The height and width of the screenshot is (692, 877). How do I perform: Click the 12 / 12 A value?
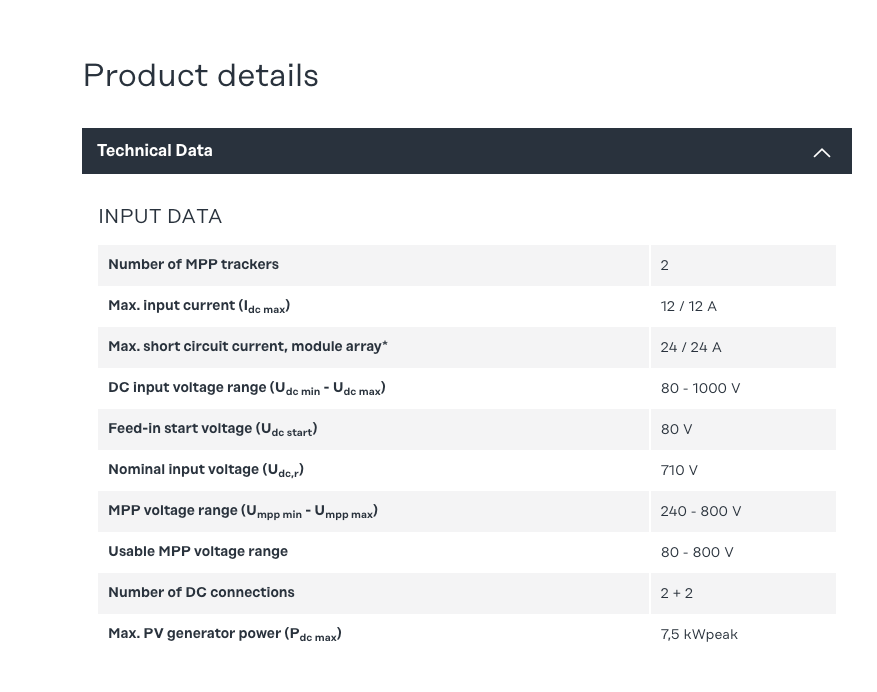coord(688,306)
